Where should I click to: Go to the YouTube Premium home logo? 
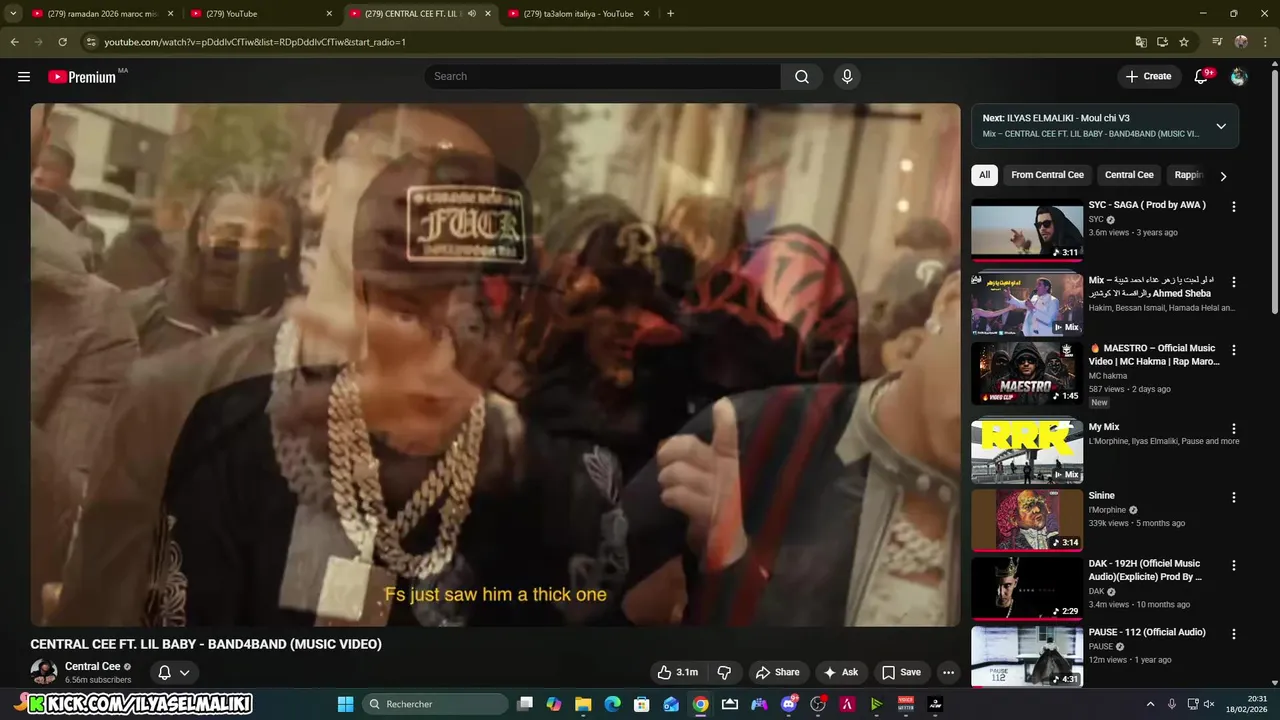82,77
